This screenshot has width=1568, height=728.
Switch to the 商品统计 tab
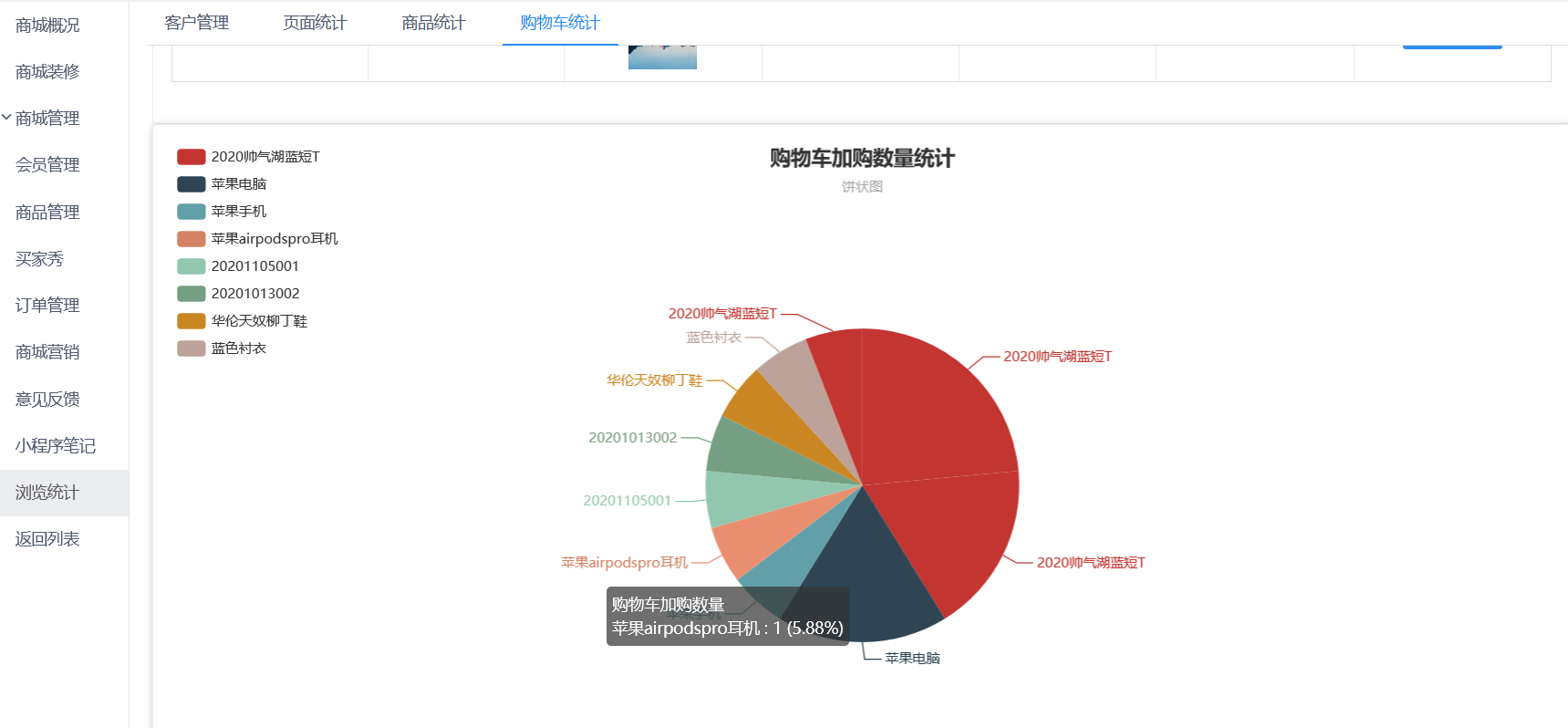tap(433, 23)
